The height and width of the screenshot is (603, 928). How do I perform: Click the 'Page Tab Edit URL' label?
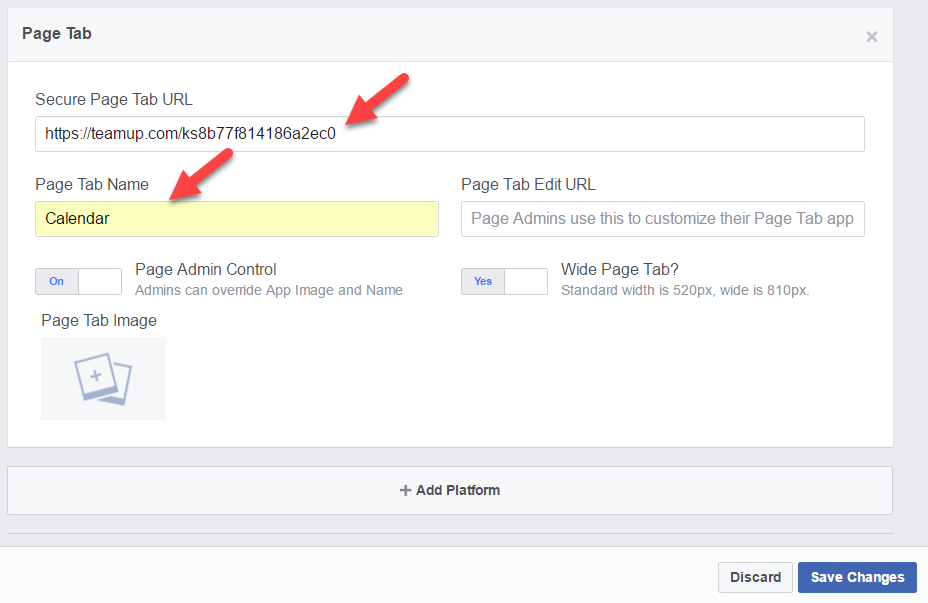click(528, 185)
